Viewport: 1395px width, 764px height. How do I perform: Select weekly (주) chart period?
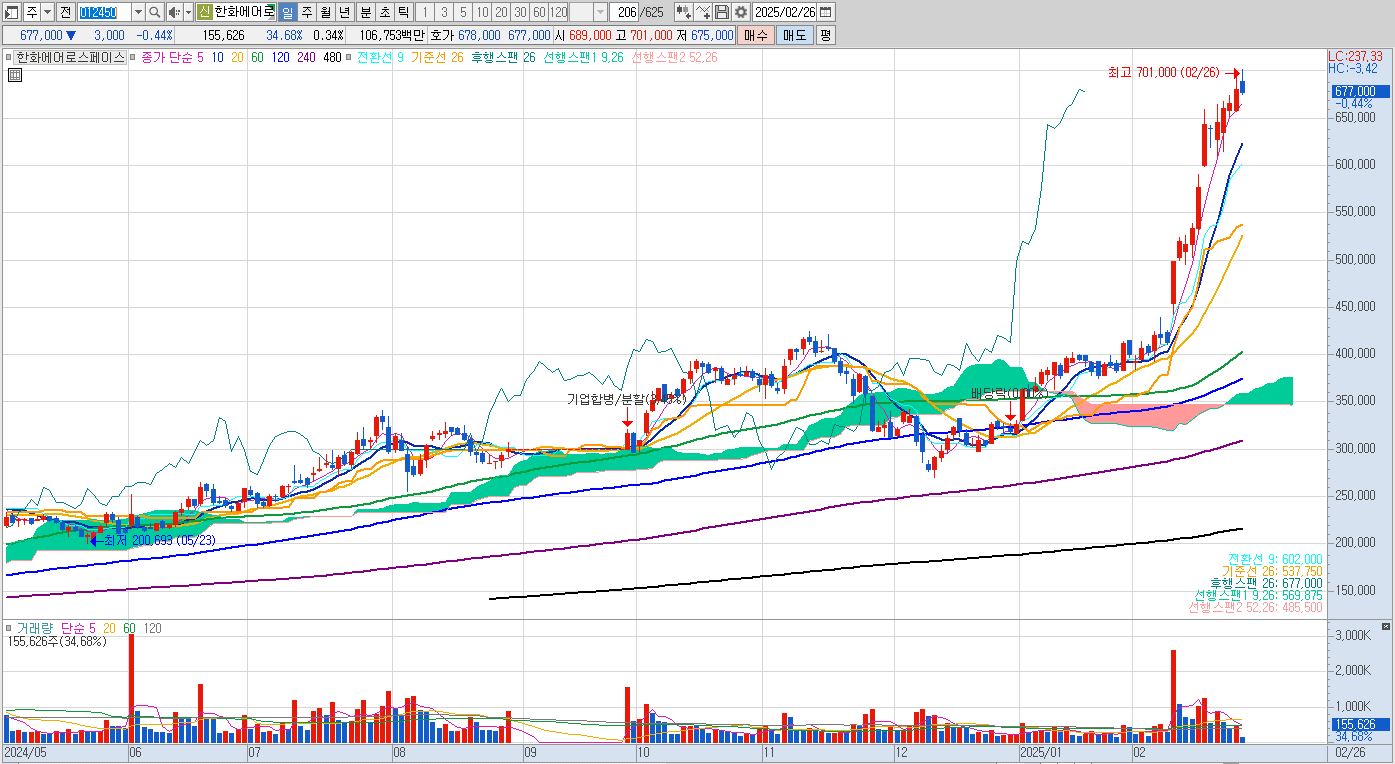(x=307, y=12)
